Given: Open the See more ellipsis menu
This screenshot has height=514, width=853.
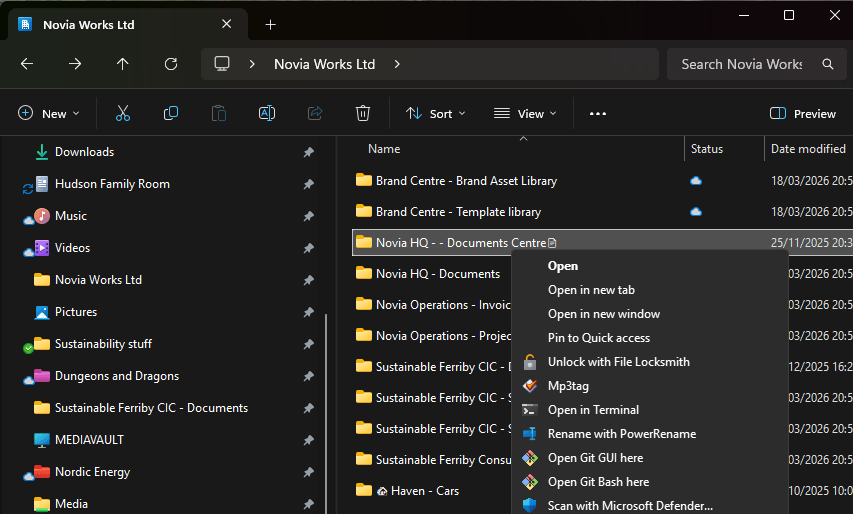Looking at the screenshot, I should tap(598, 114).
